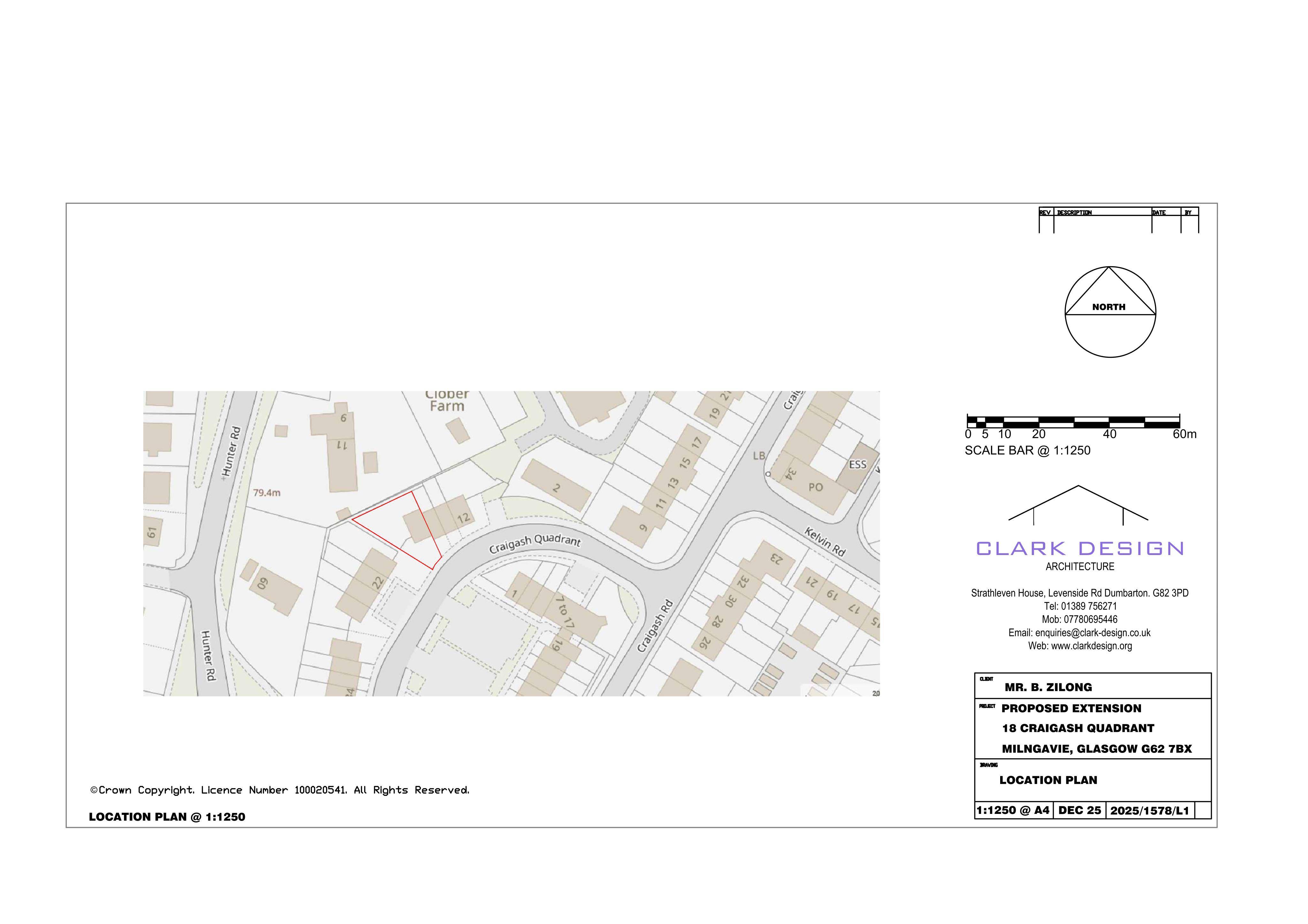Click the PO building on the map
Viewport: 1308px width, 924px height.
[815, 487]
